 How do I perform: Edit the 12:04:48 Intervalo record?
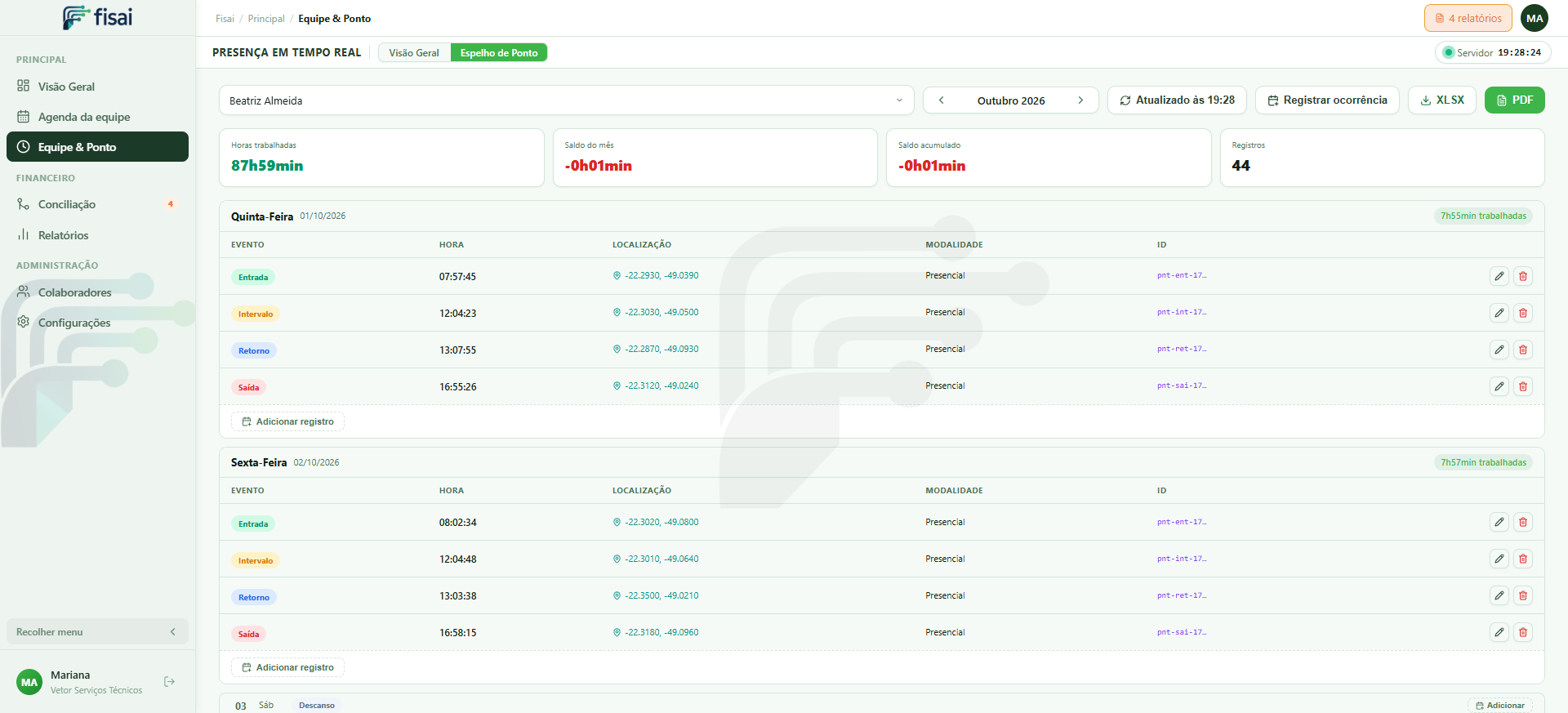1499,559
